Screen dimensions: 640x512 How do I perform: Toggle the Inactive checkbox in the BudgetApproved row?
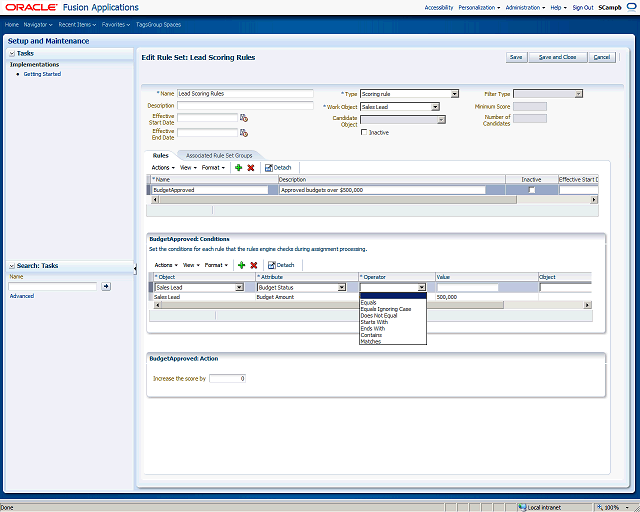531,190
